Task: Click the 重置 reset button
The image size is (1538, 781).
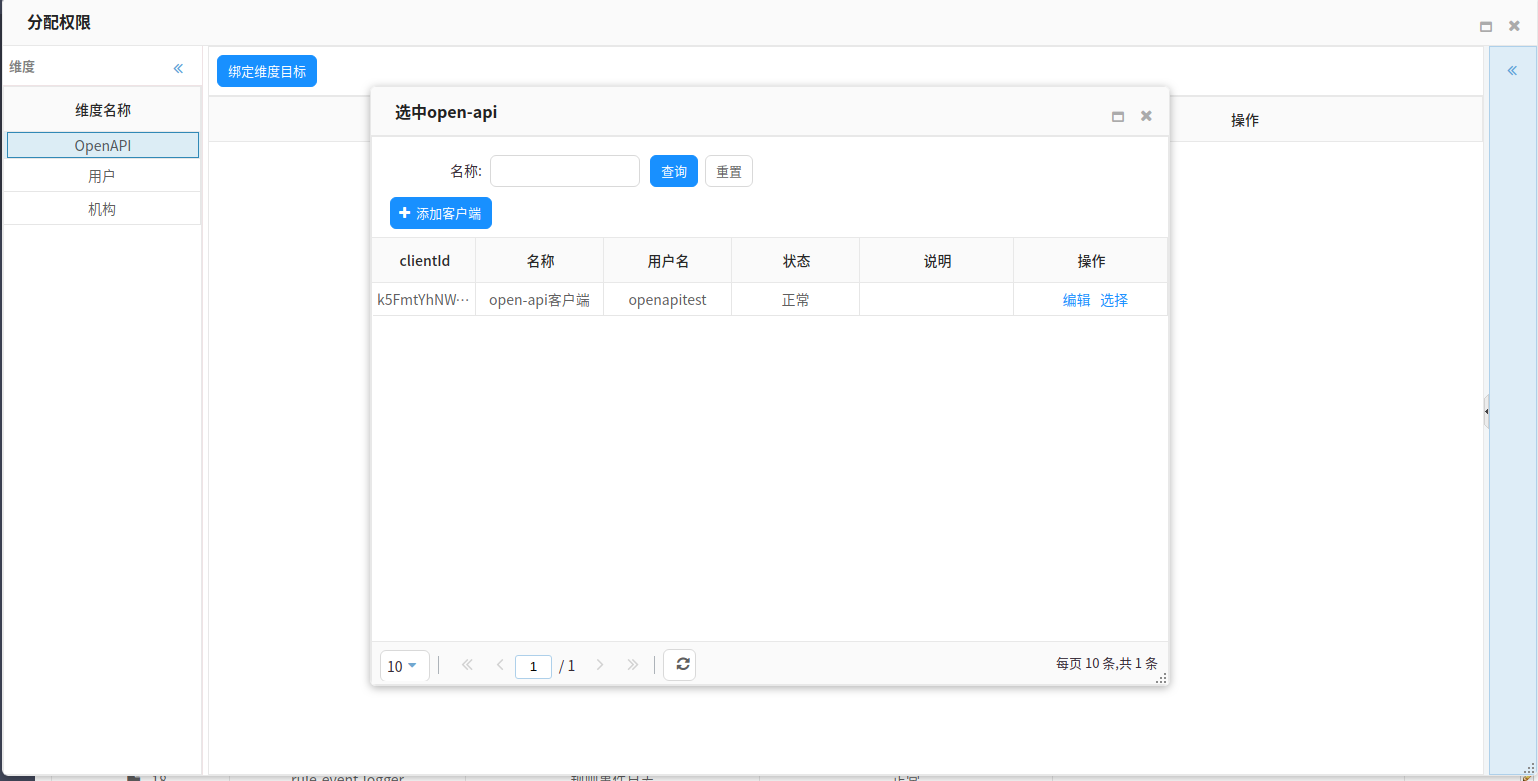Action: tap(728, 171)
